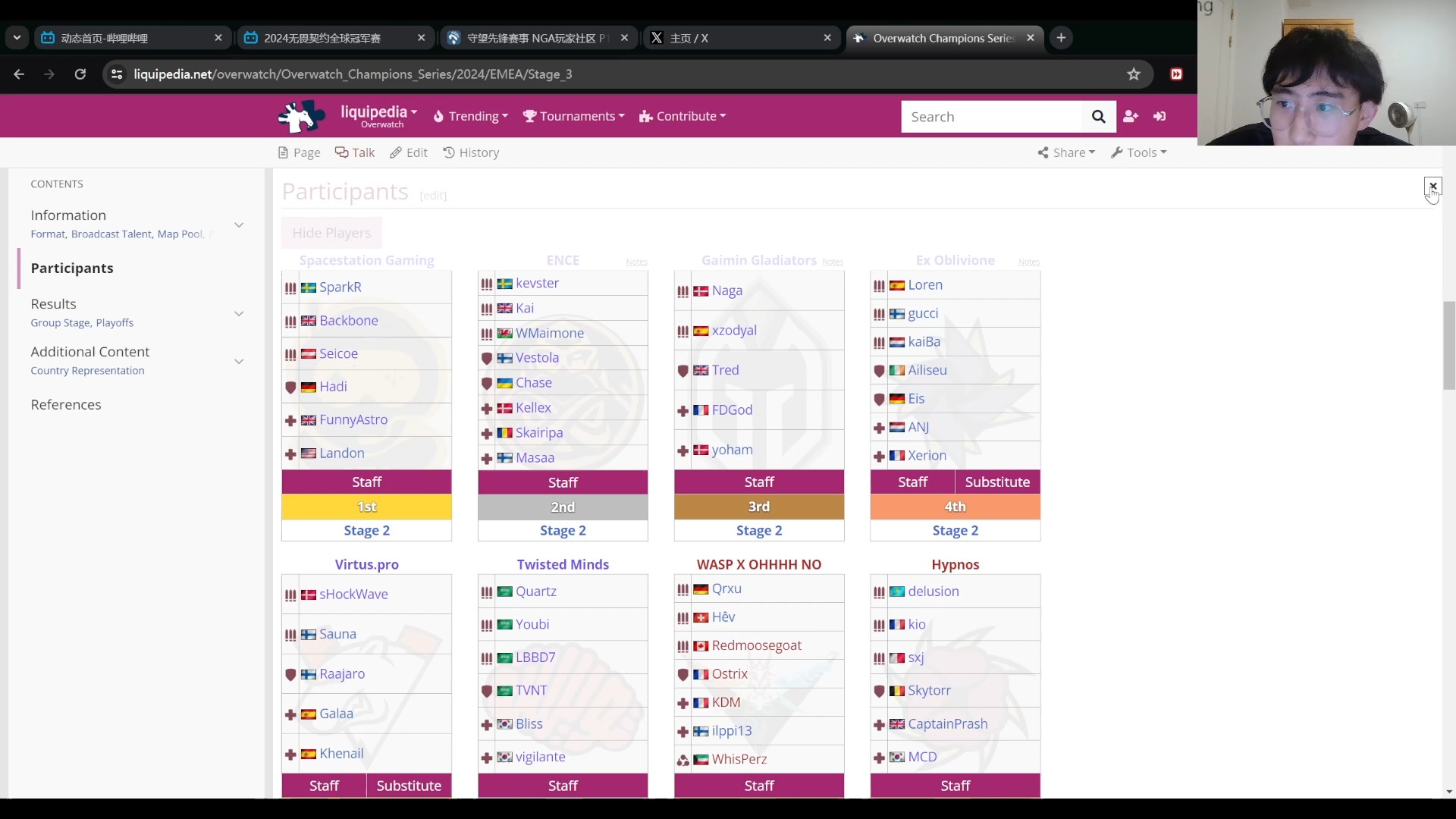Open the Tournaments dropdown menu
The height and width of the screenshot is (819, 1456).
click(x=574, y=116)
